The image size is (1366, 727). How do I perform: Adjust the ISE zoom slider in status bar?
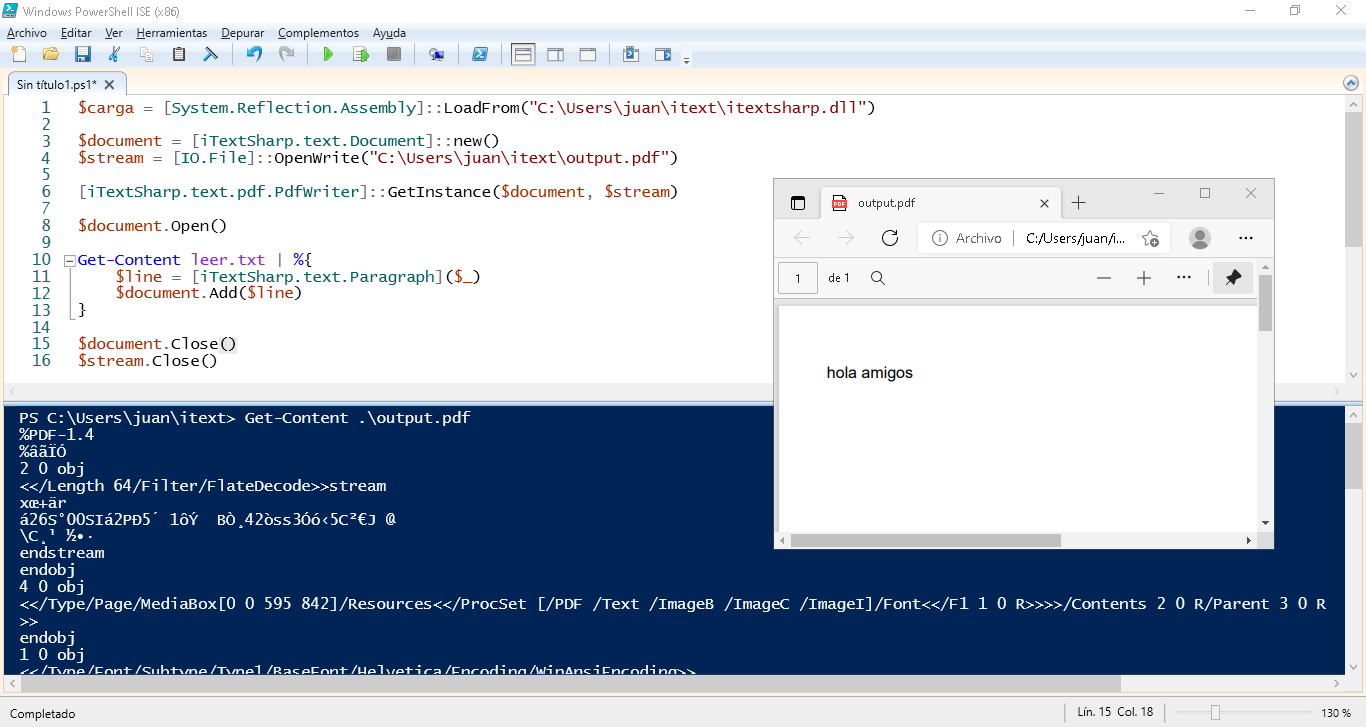tap(1215, 713)
